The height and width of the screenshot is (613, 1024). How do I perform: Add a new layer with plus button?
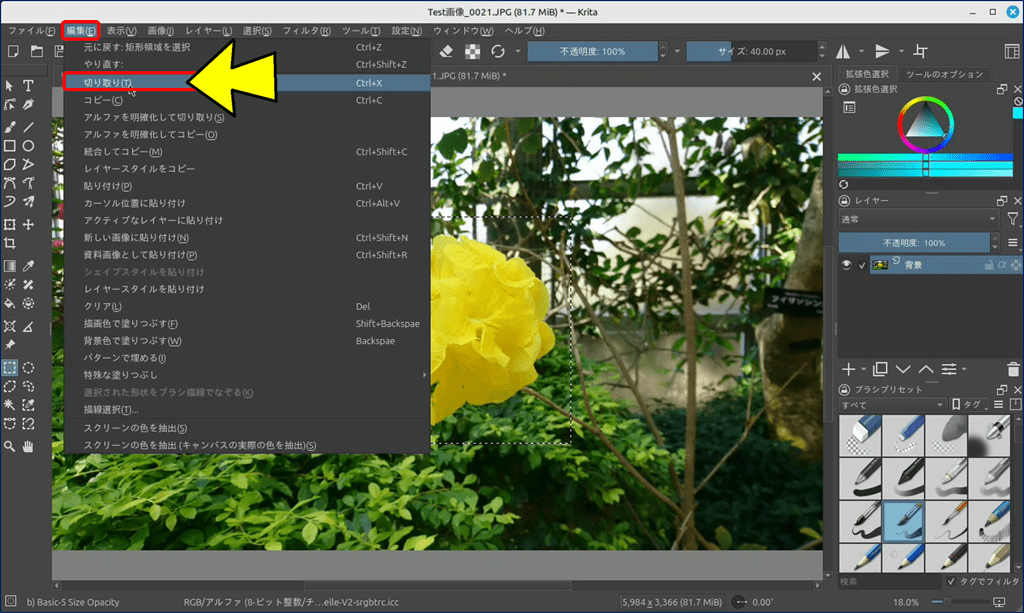point(848,369)
